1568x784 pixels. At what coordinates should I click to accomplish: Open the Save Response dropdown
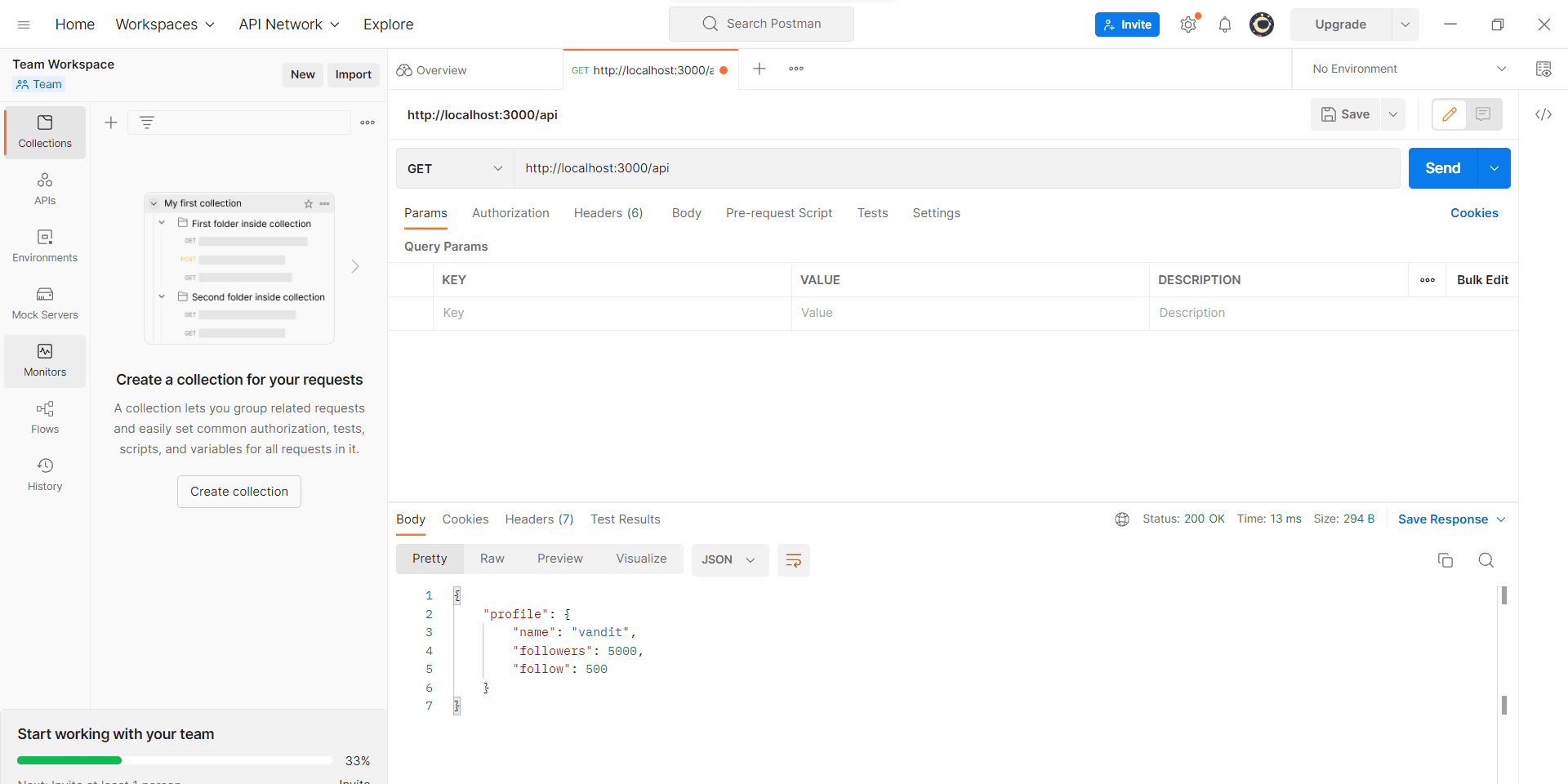1452,519
